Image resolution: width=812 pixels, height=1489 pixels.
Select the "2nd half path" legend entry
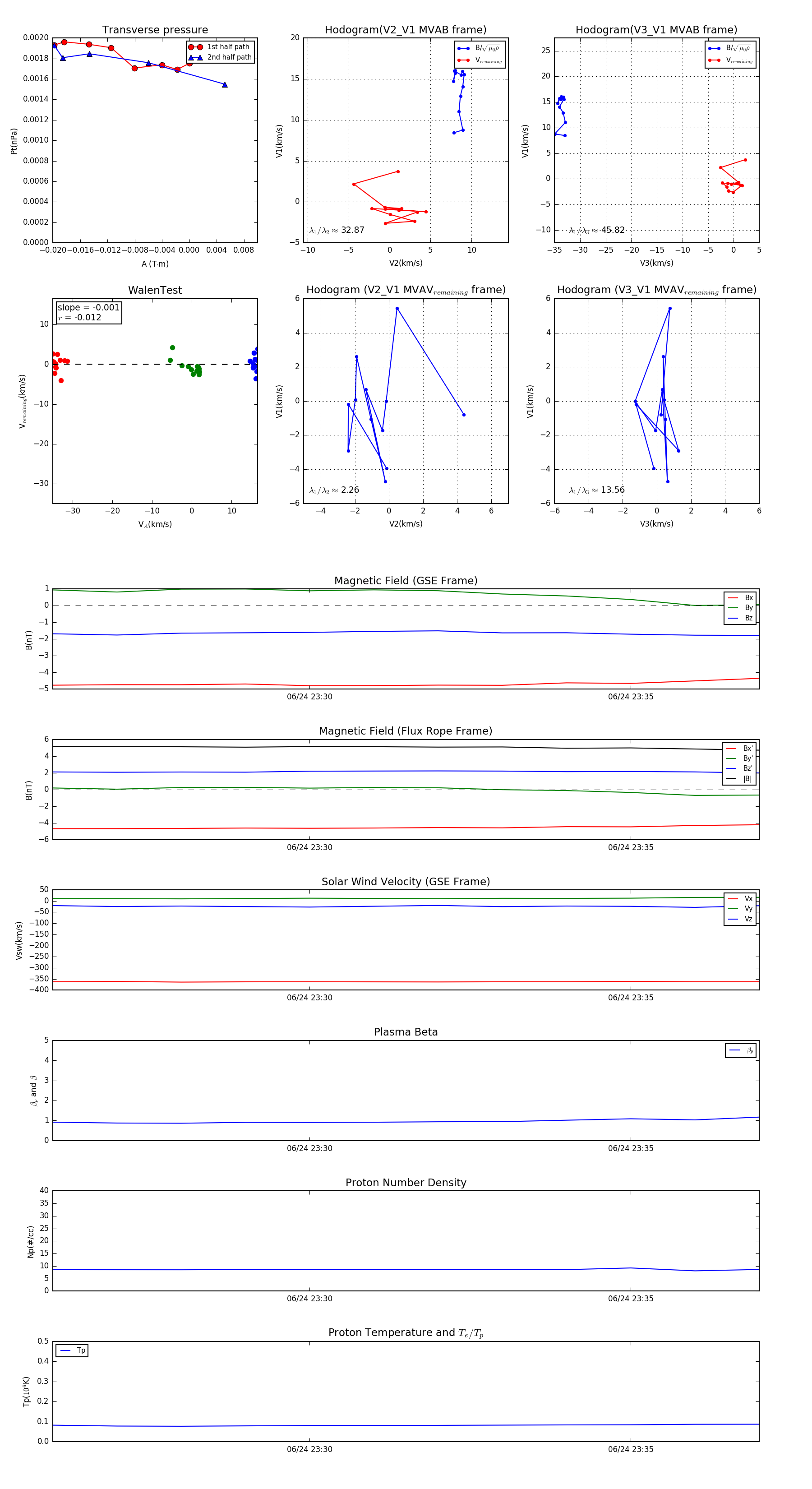(220, 57)
